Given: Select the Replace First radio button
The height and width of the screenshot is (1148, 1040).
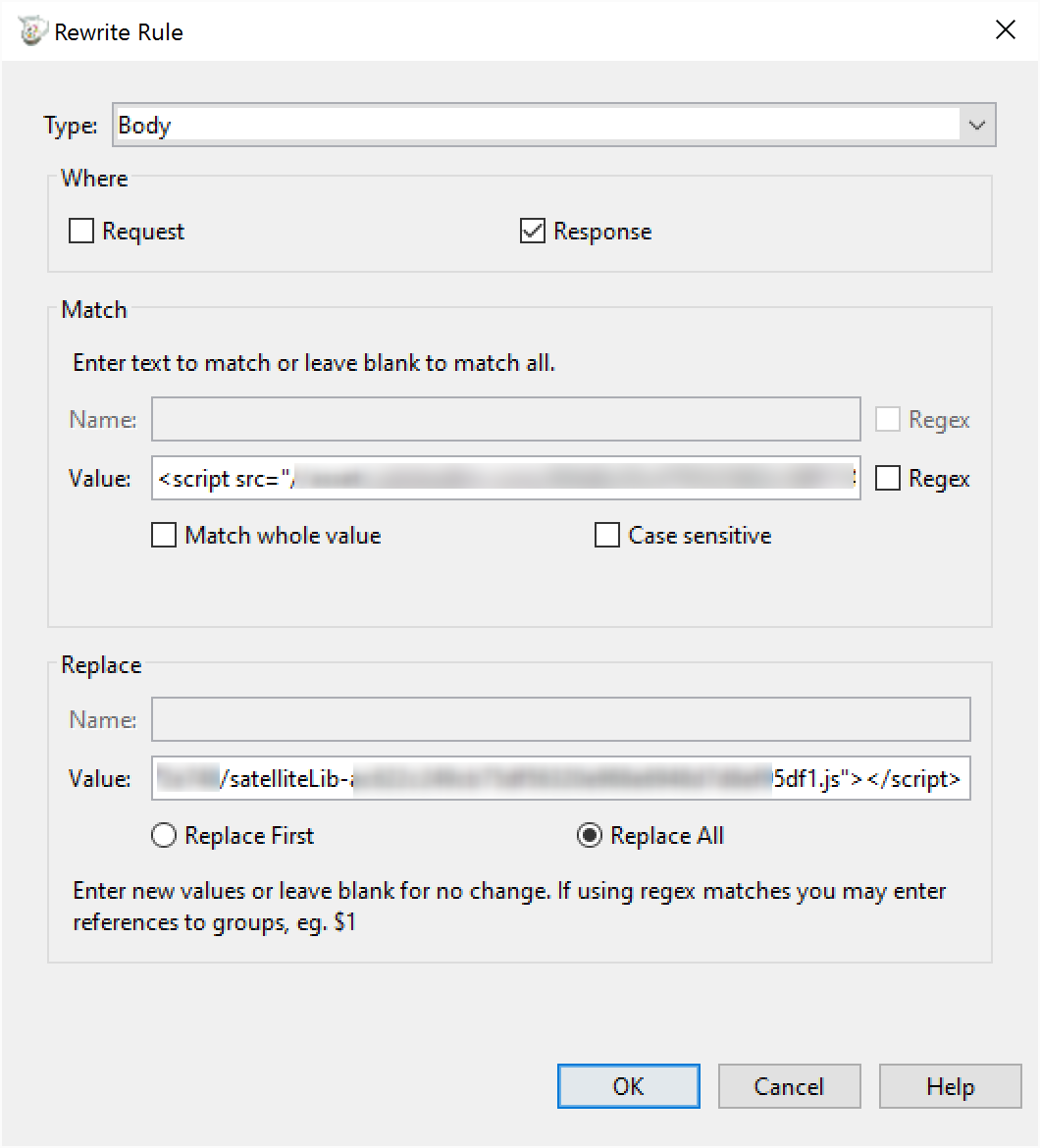Looking at the screenshot, I should [x=164, y=836].
